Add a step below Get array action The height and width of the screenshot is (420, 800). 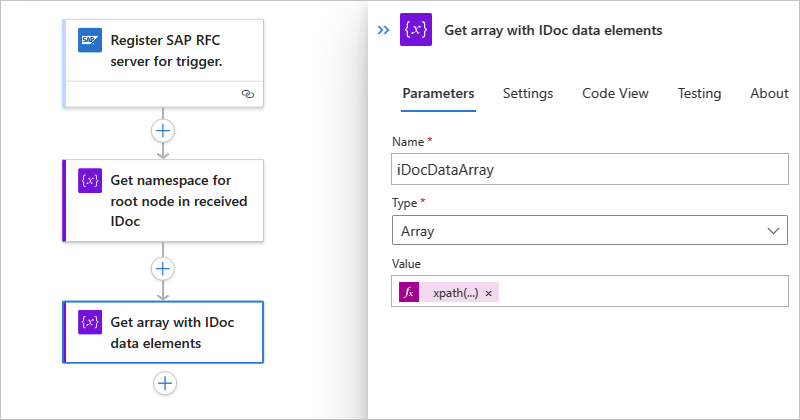tap(165, 382)
